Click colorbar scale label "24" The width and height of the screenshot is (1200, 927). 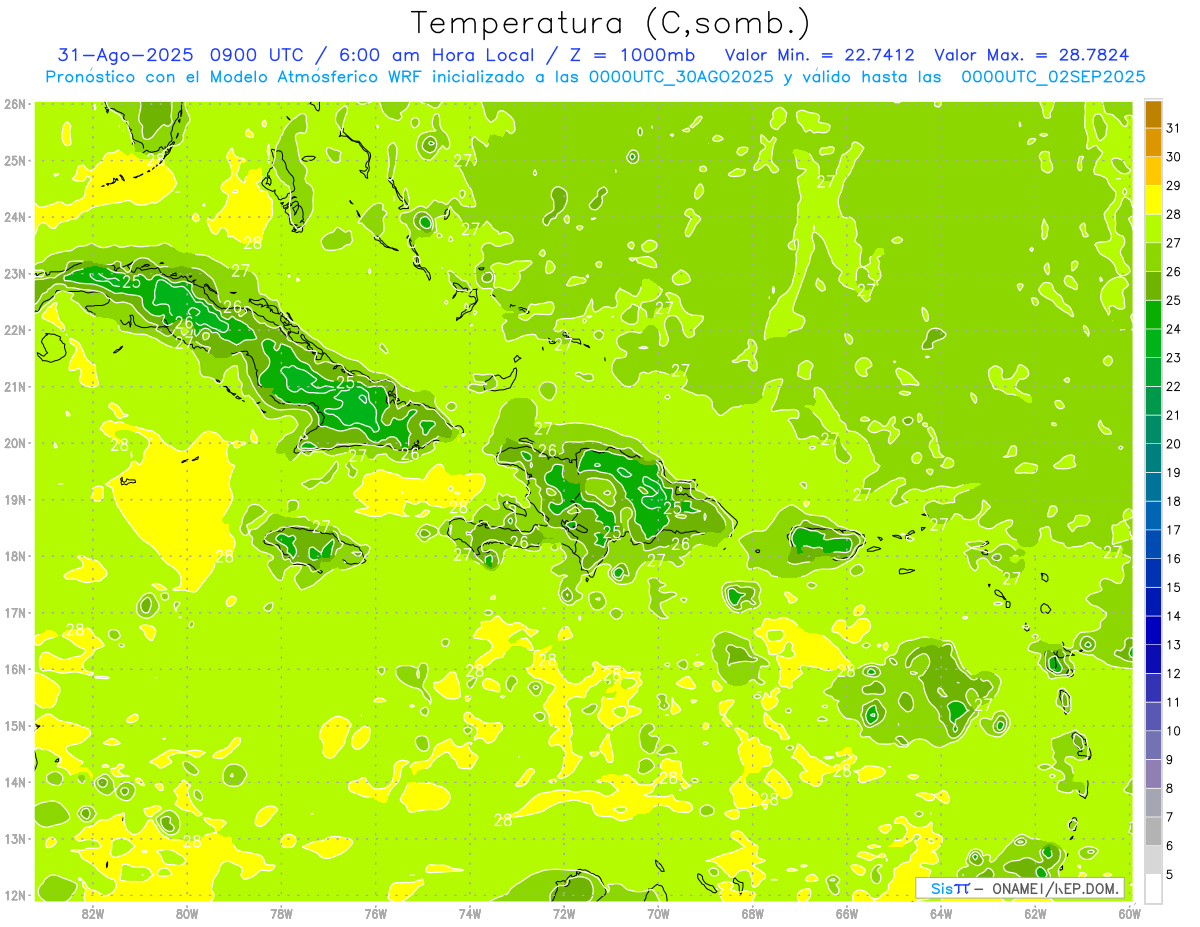pyautogui.click(x=1173, y=329)
